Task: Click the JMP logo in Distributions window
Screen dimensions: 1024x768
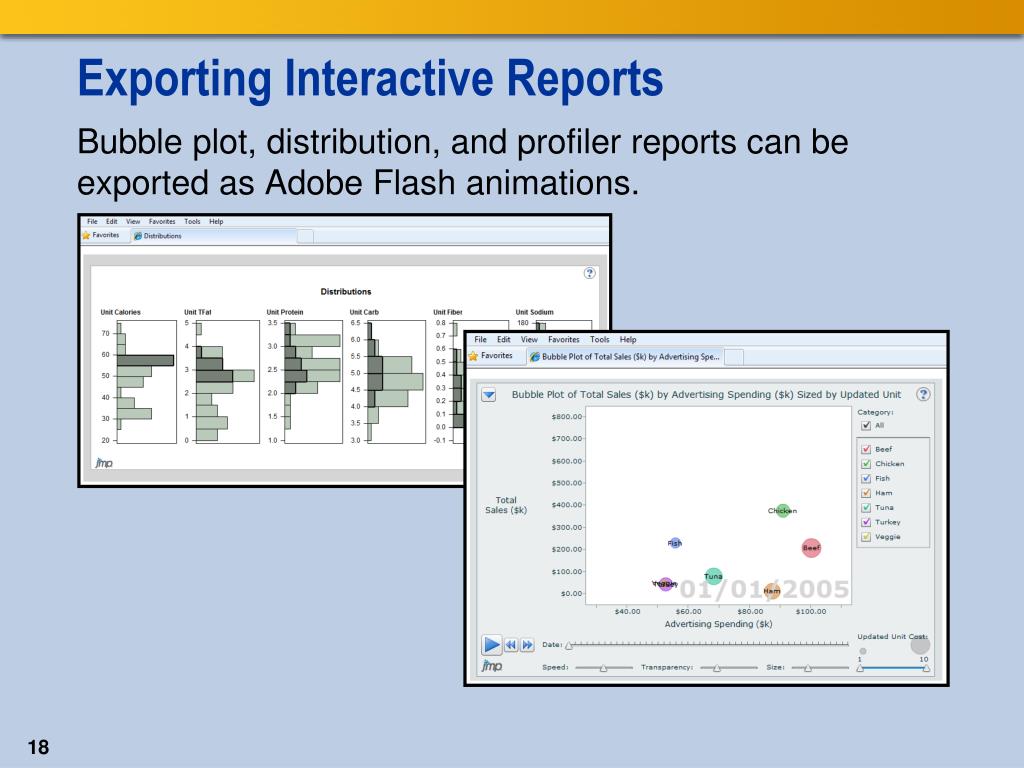Action: [104, 462]
